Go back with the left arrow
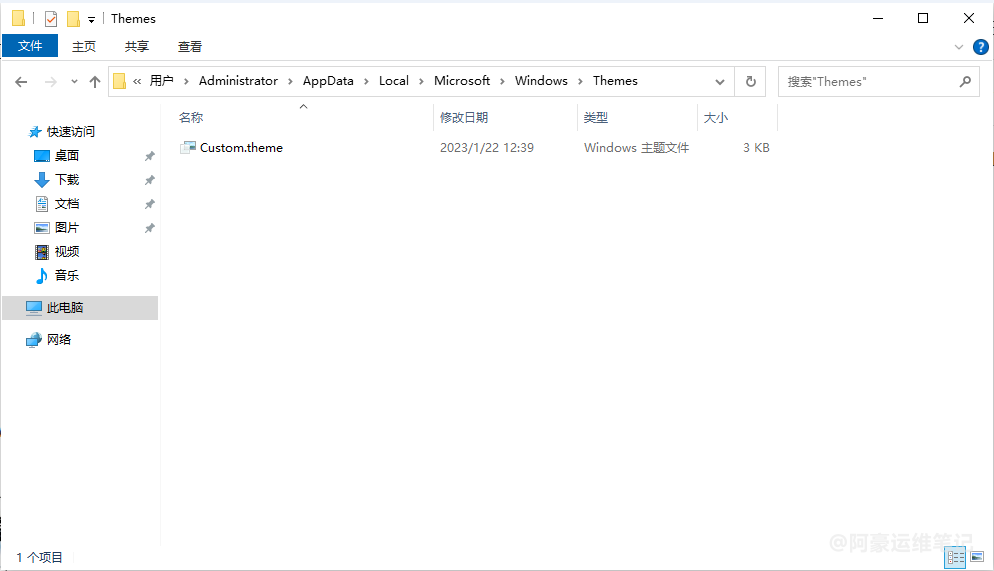 (21, 82)
